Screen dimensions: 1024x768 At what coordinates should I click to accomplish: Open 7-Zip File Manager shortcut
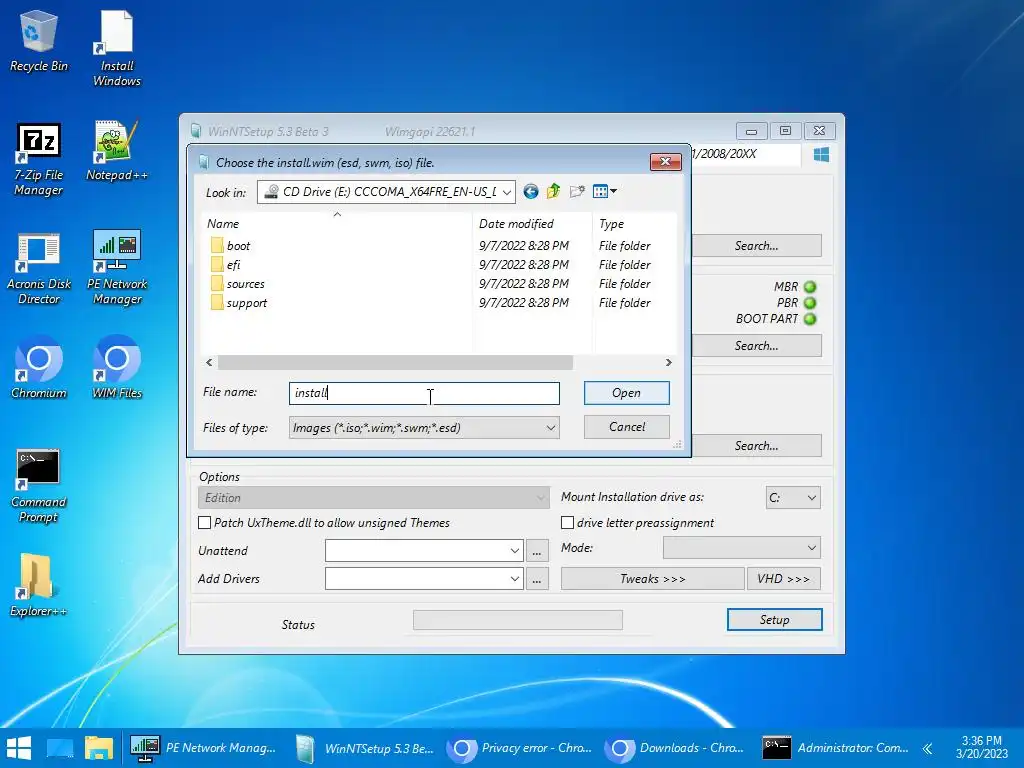click(39, 159)
